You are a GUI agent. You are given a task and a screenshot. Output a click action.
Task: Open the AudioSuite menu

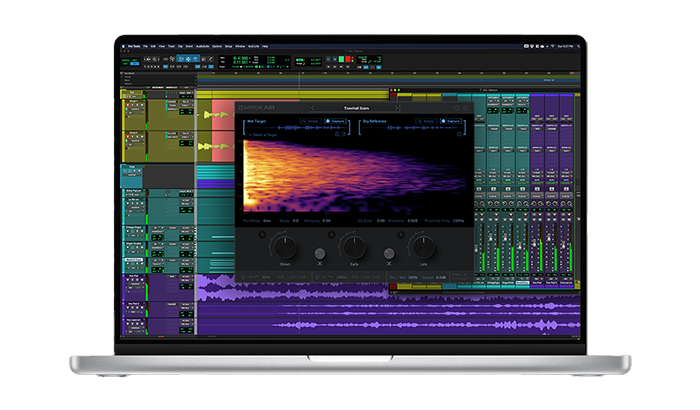point(202,46)
